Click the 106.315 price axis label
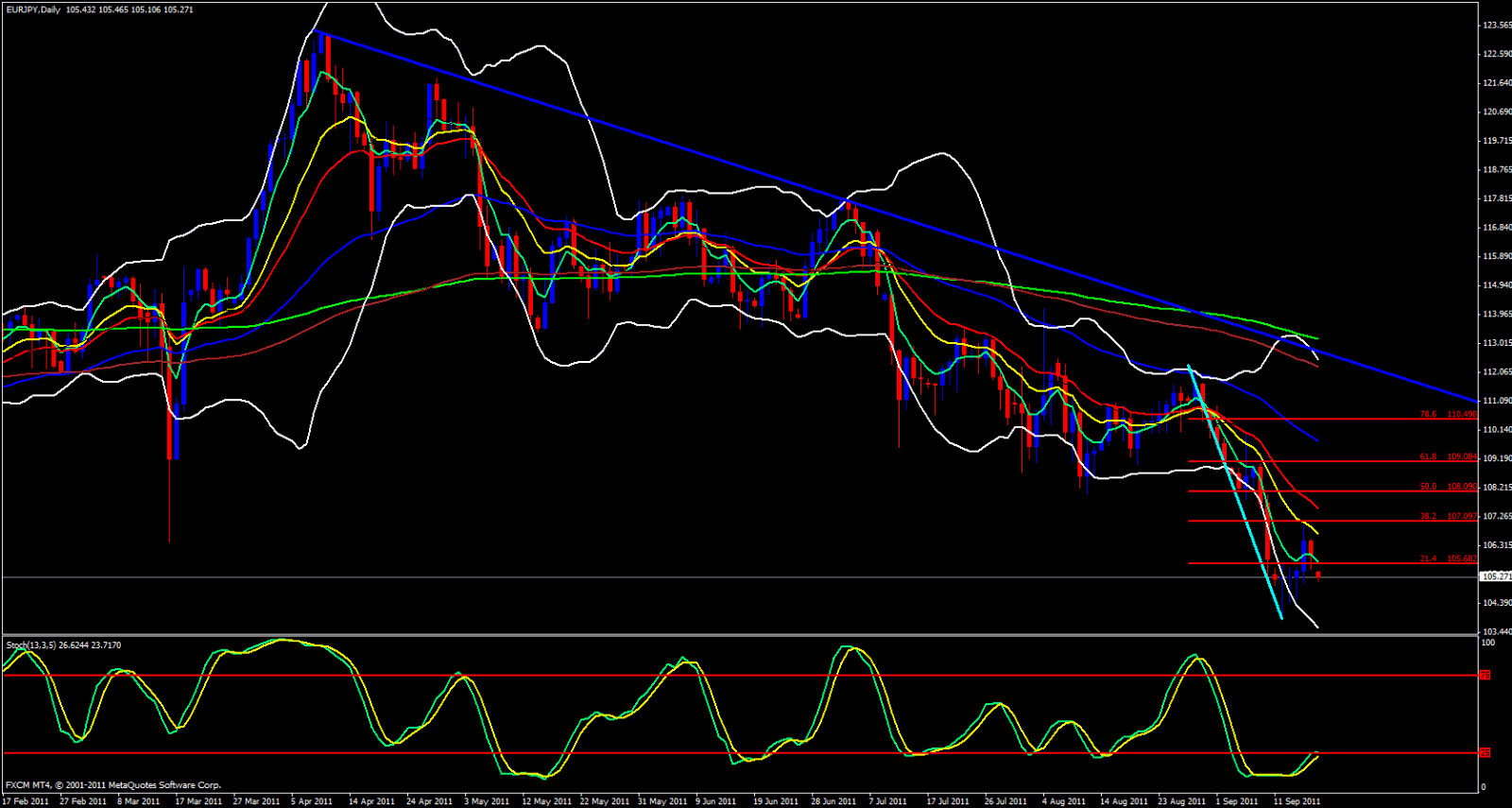 (1497, 545)
